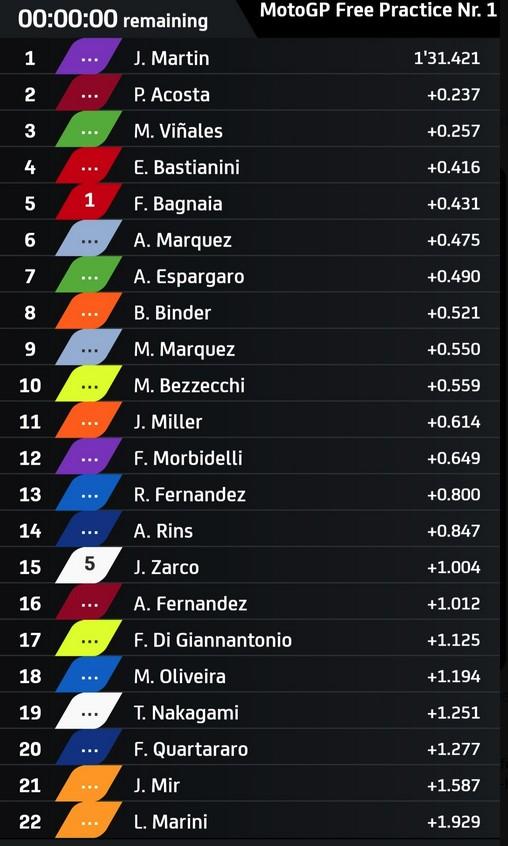Tap the amber team badge next to L. Marini

point(88,821)
